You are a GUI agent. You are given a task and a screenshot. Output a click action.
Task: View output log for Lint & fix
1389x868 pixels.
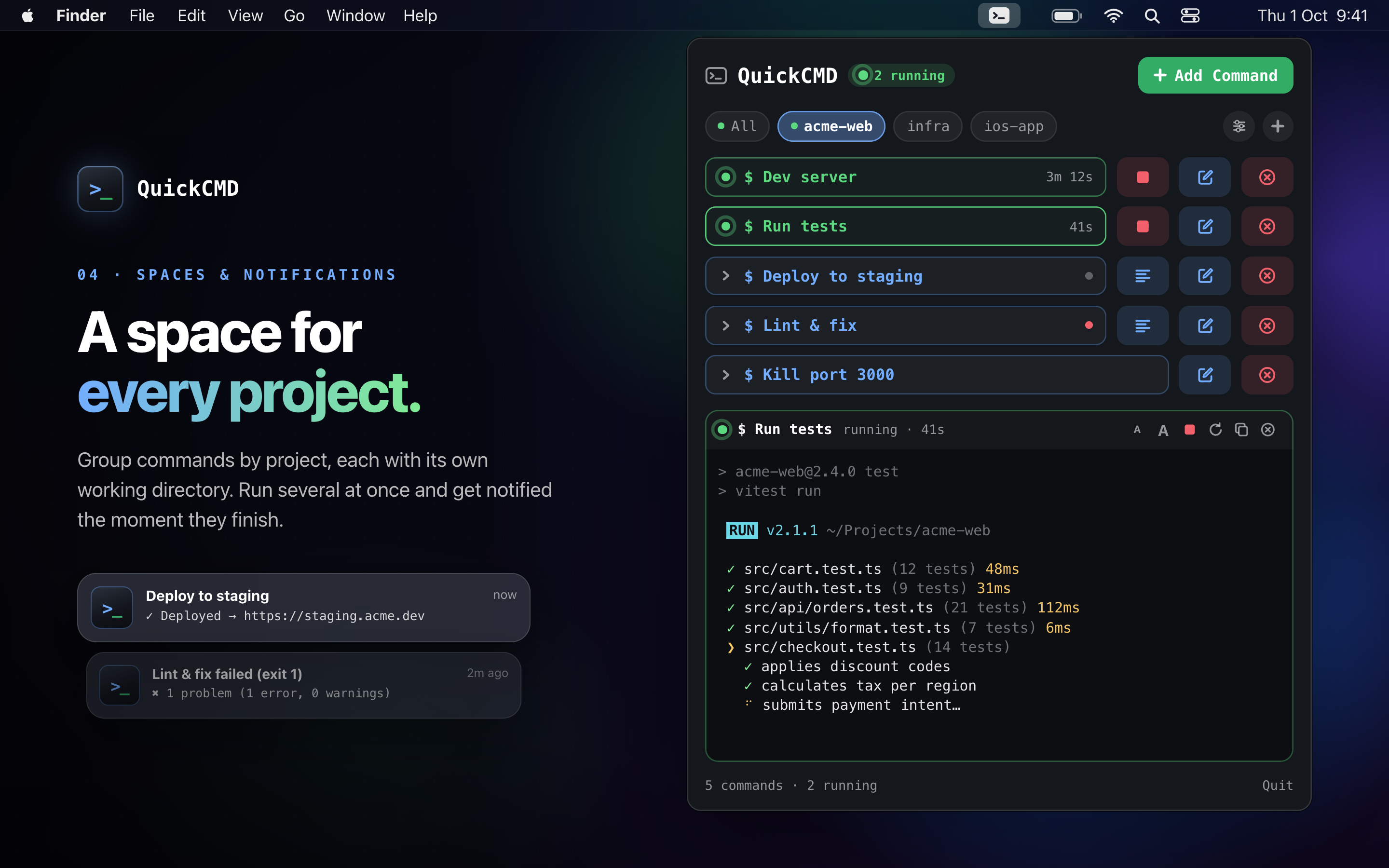coord(1142,325)
